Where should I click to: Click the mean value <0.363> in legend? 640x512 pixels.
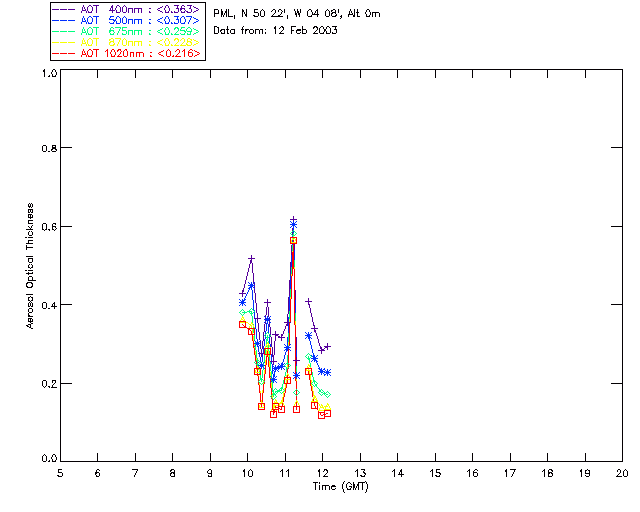tap(178, 9)
